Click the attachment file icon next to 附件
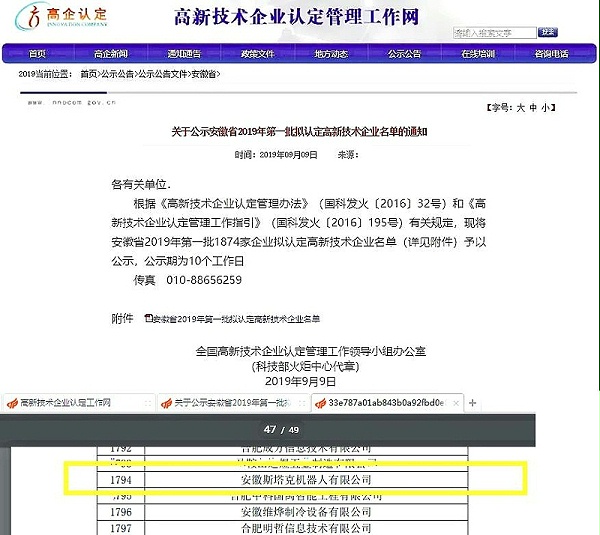The height and width of the screenshot is (535, 600). pos(148,318)
